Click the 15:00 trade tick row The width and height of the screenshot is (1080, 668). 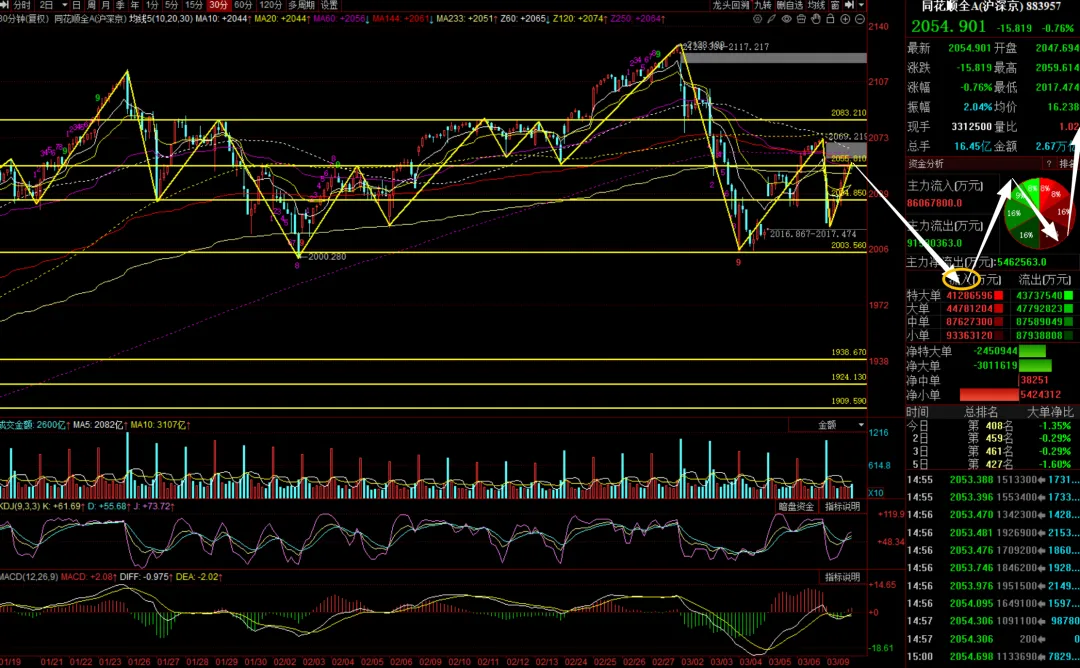[993, 657]
